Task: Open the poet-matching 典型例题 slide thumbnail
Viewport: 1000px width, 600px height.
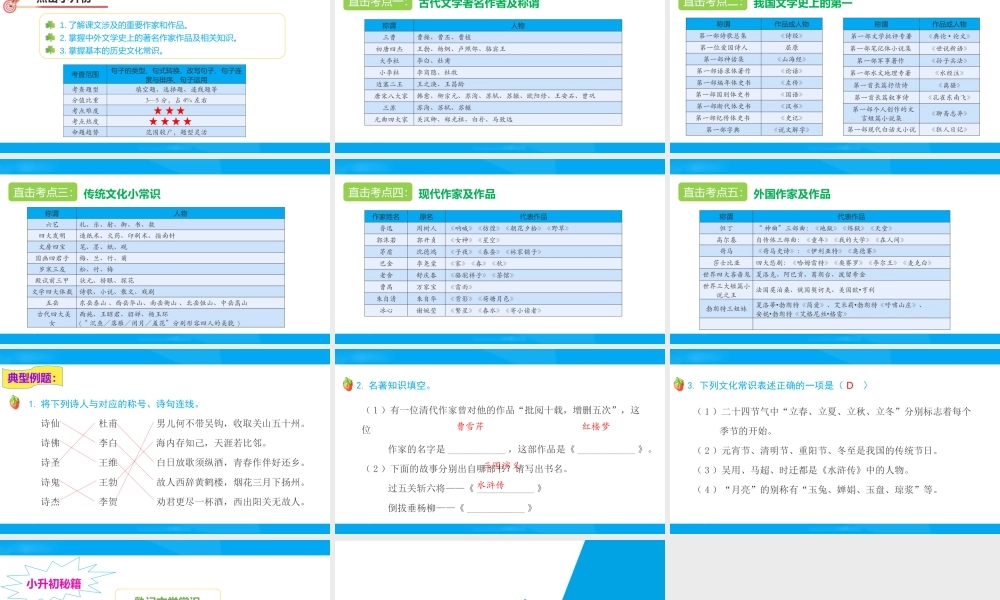Action: point(165,441)
